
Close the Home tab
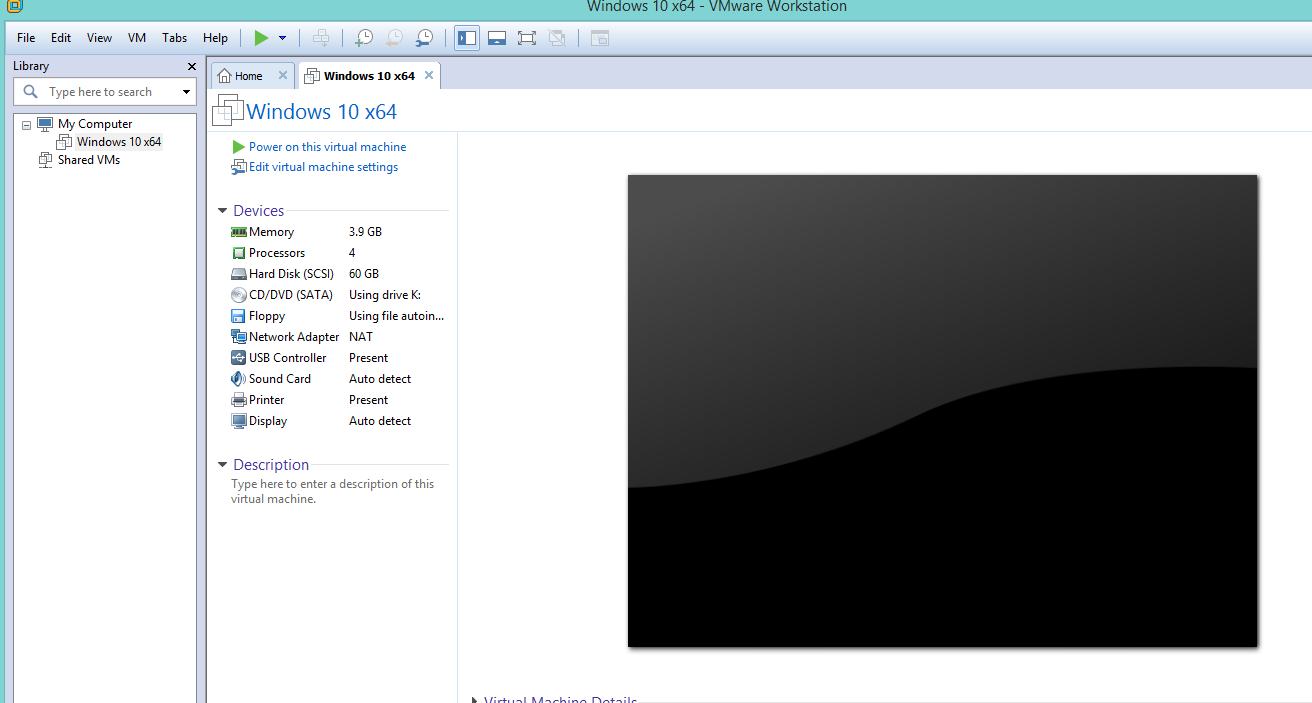click(283, 75)
